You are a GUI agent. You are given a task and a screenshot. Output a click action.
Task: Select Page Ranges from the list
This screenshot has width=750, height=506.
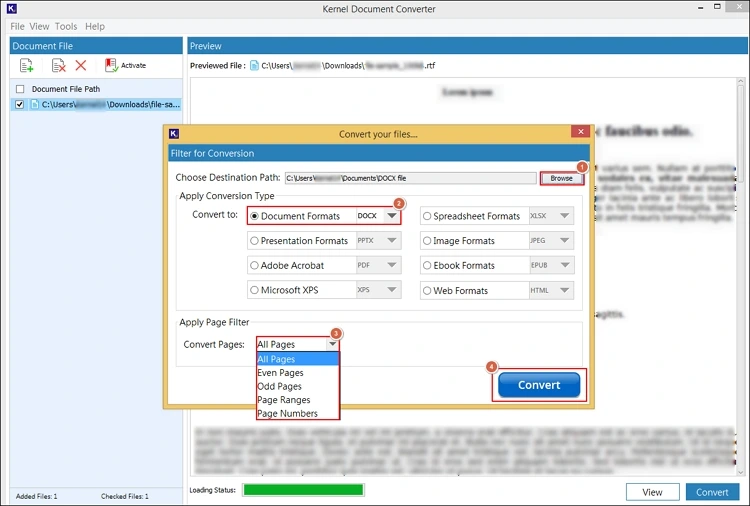283,400
